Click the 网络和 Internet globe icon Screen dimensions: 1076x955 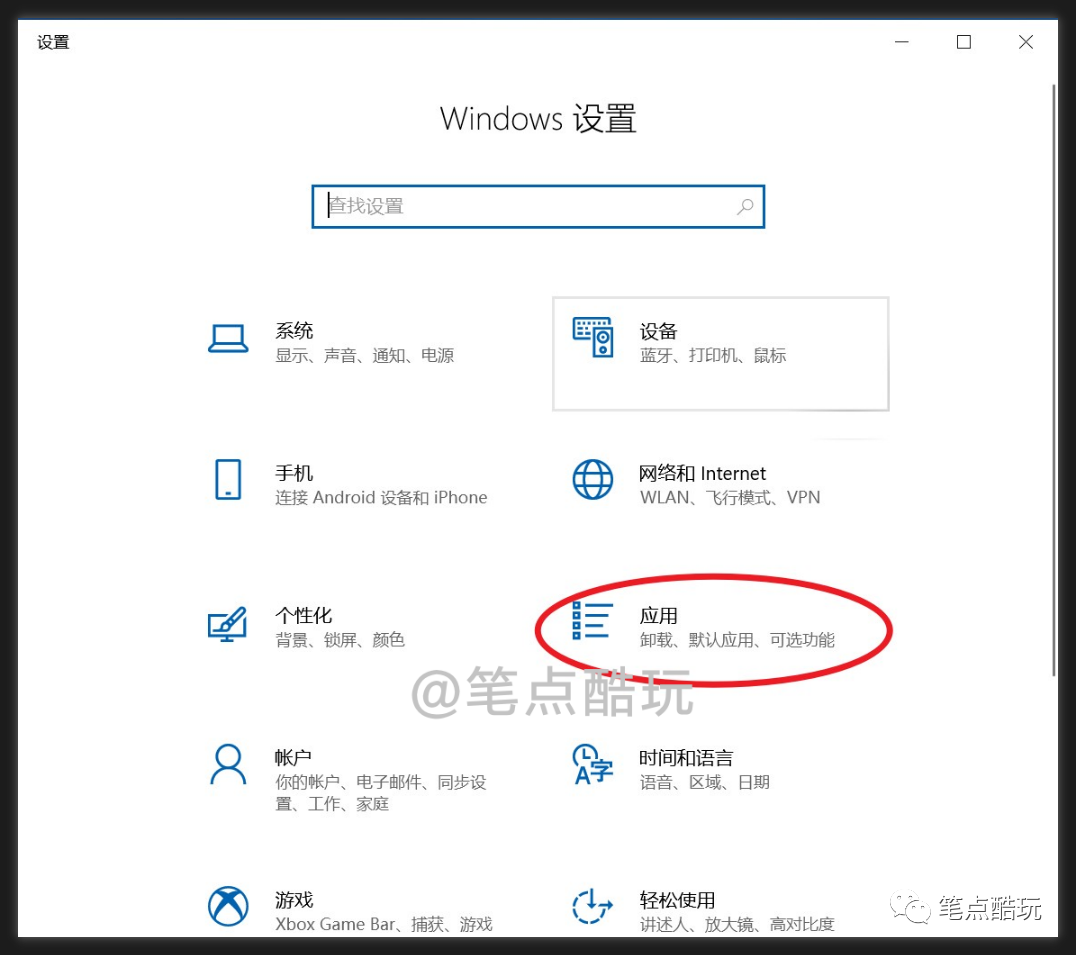593,480
